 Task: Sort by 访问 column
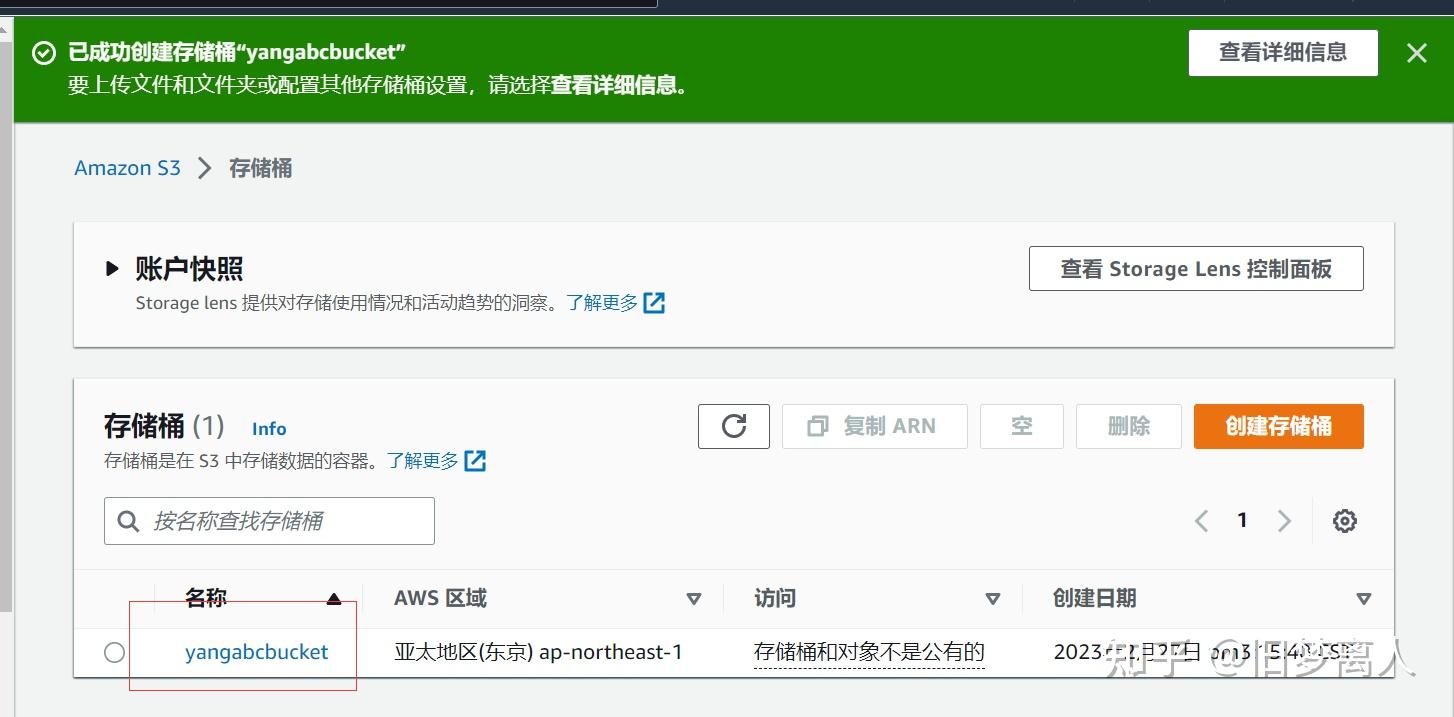click(x=992, y=599)
